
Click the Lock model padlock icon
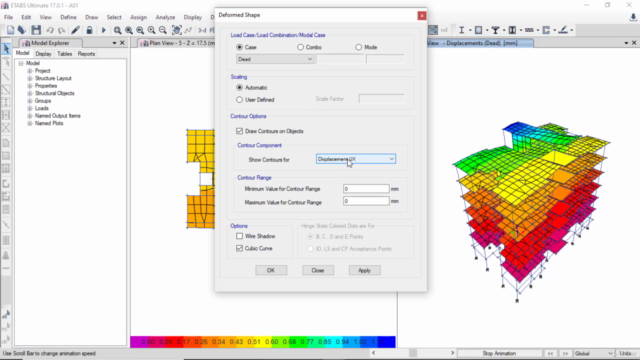[x=89, y=30]
